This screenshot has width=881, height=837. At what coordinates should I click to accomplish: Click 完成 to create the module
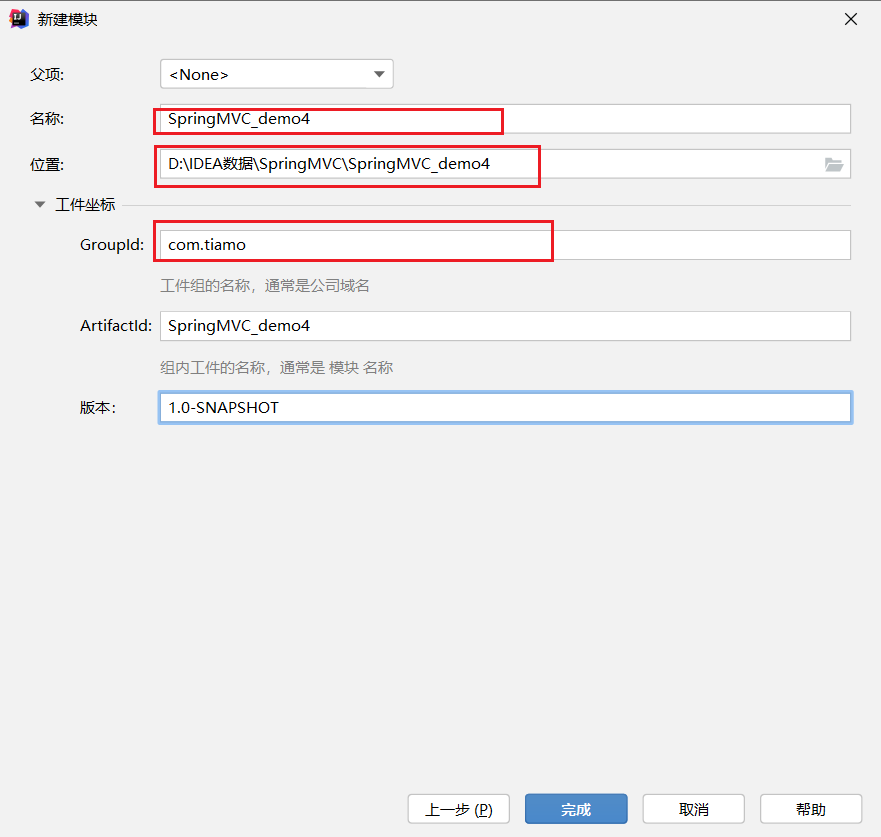(576, 808)
